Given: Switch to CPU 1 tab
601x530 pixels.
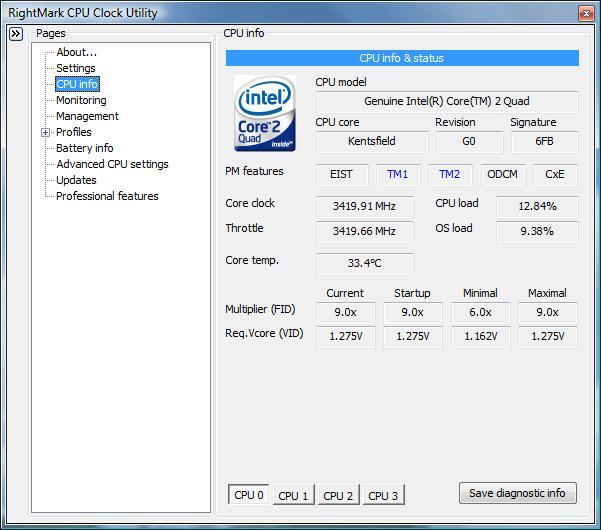Looking at the screenshot, I should [x=293, y=496].
